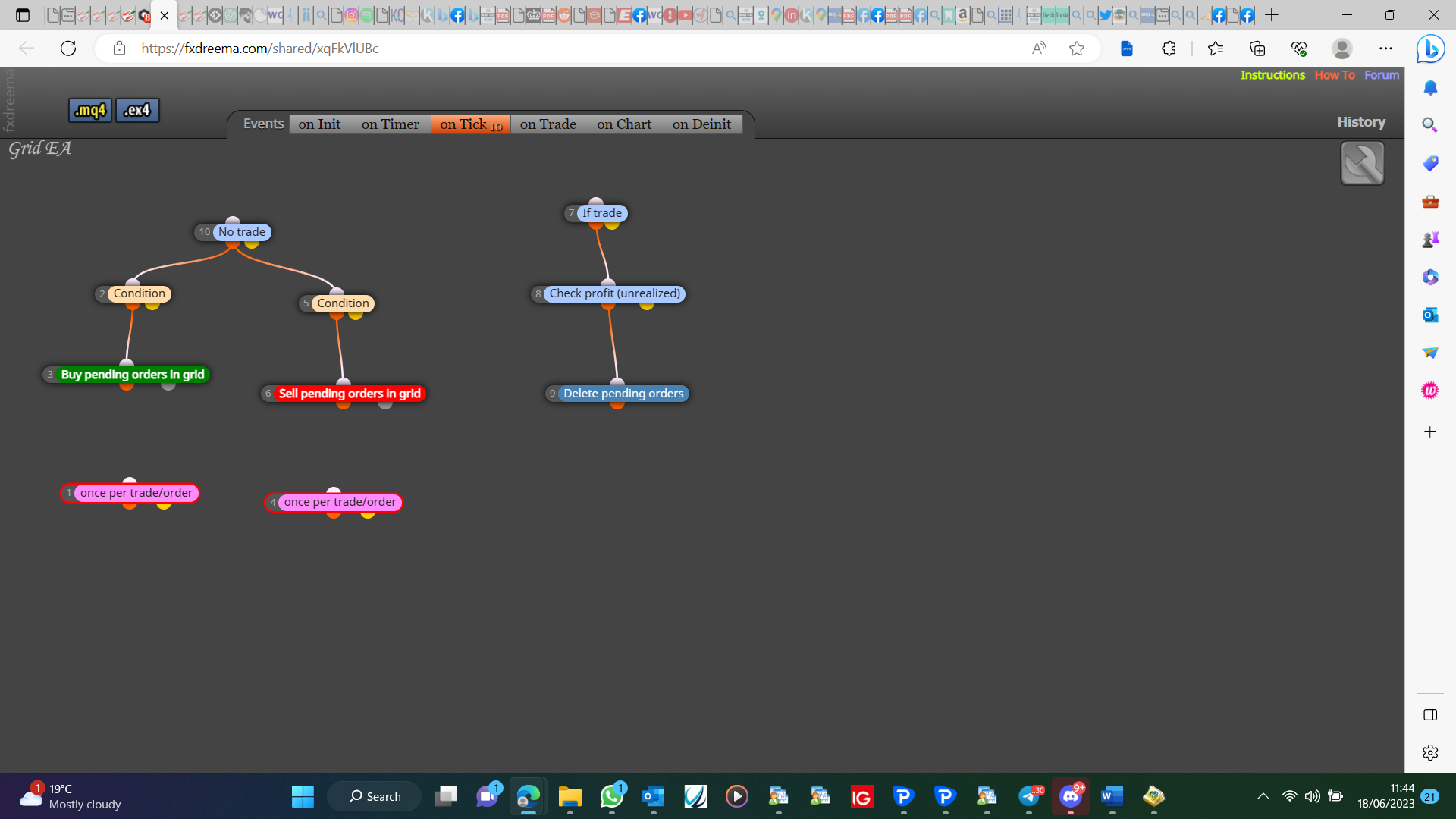Open the on Deinit events tab
Screen dimensions: 1456x819
702,124
